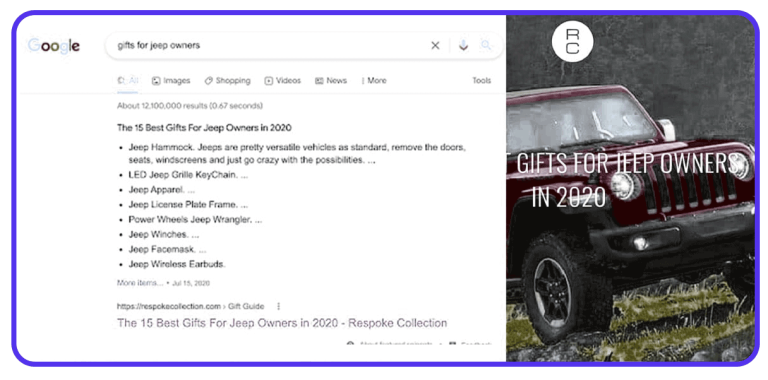Viewport: 768px width, 380px height.
Task: Switch to the Shopping tab
Action: click(227, 81)
